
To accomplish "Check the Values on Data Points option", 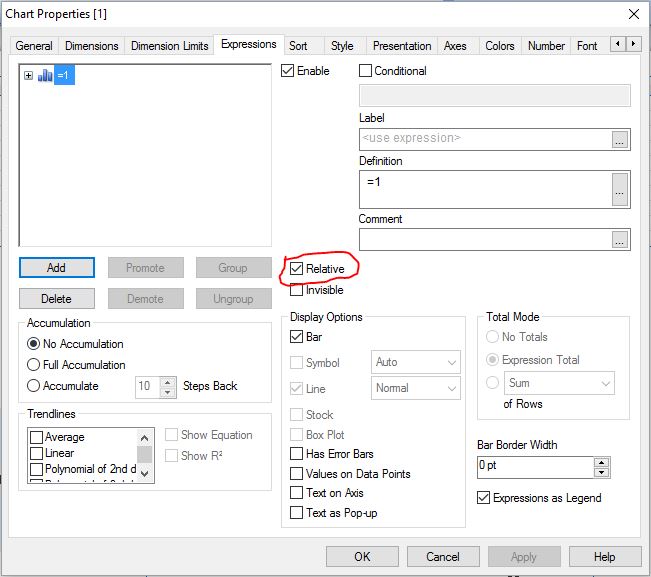I will 297,474.
